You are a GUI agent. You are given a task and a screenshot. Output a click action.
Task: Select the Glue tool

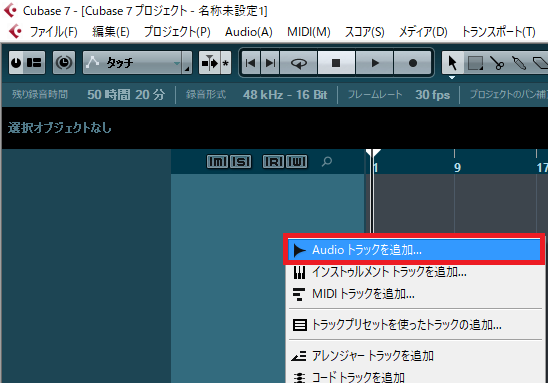519,63
